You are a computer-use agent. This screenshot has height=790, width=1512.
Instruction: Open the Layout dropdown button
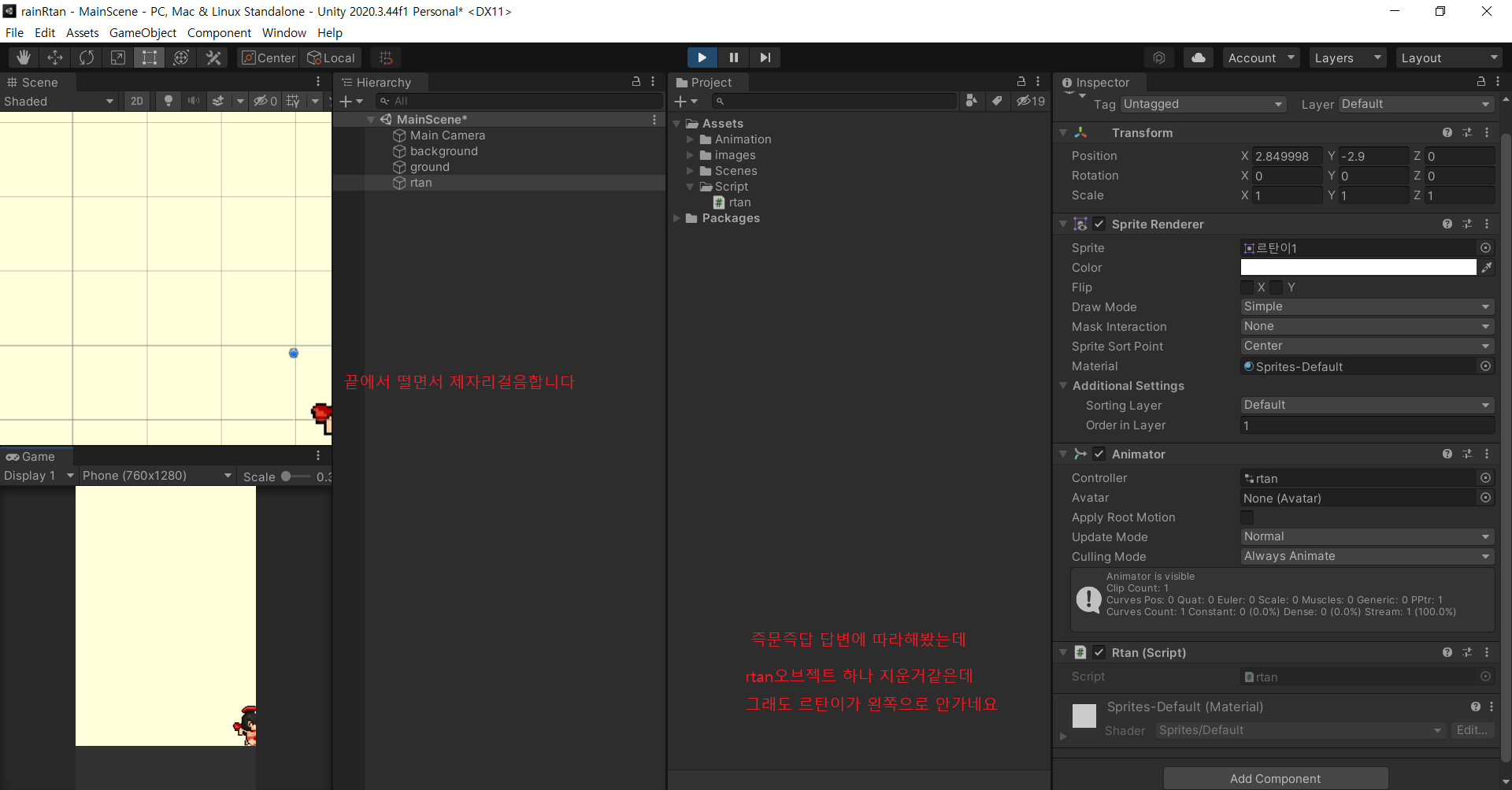pyautogui.click(x=1449, y=57)
